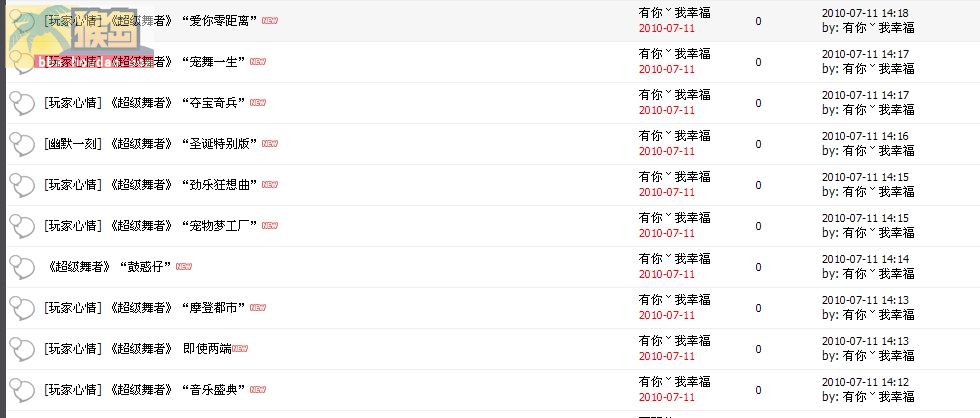The height and width of the screenshot is (418, 980).
Task: Go to last post dated 2010-07-11 14:12
Action: pyautogui.click(x=865, y=382)
